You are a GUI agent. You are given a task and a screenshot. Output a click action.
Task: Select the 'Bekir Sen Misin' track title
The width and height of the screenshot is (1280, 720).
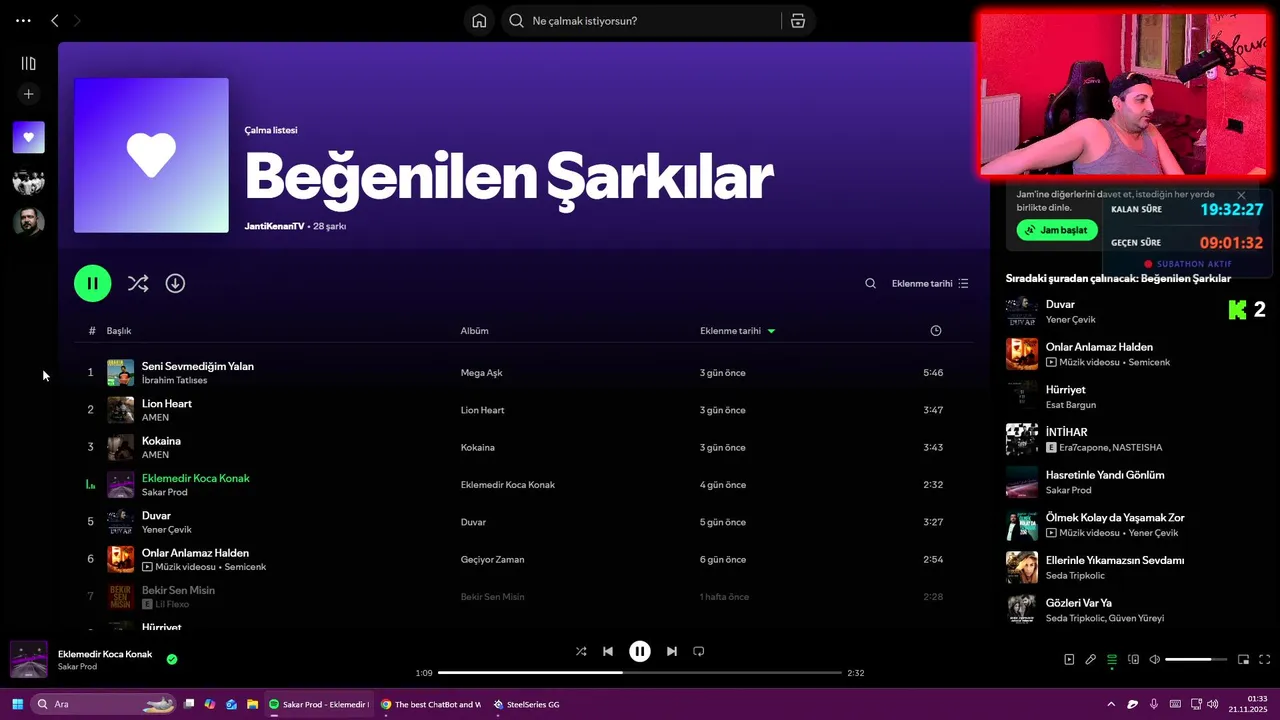[x=178, y=590]
